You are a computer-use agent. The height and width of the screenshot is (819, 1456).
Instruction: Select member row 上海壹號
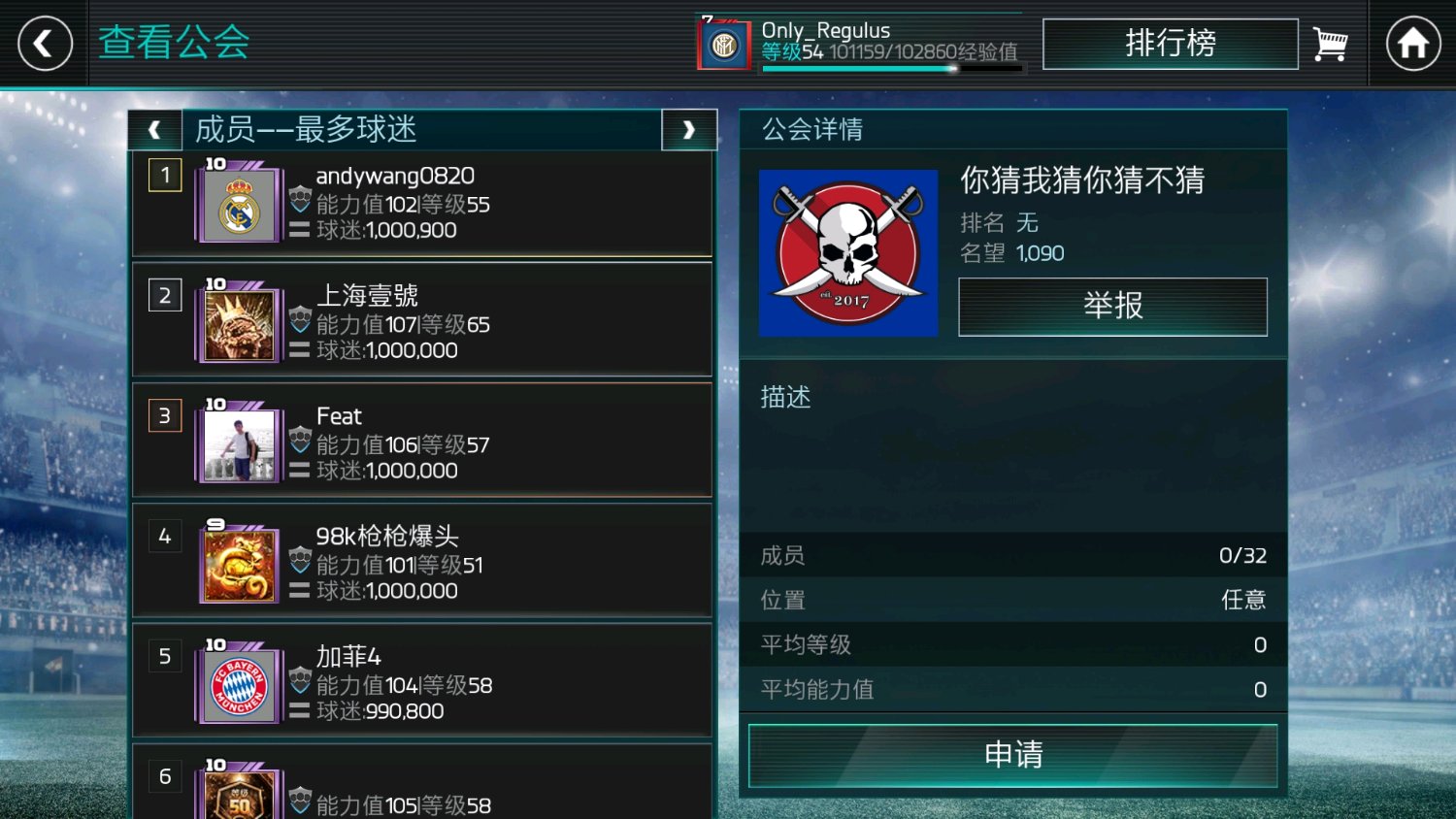point(422,319)
